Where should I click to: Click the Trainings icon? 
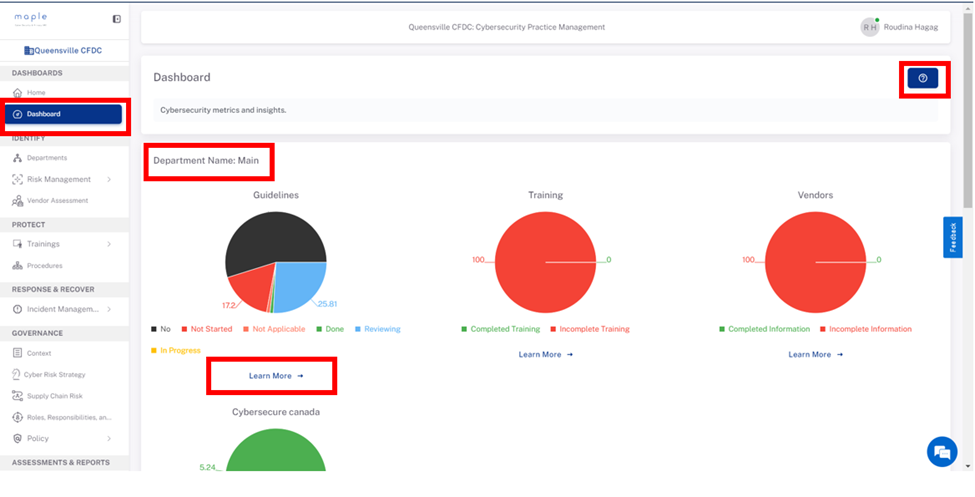[x=17, y=244]
